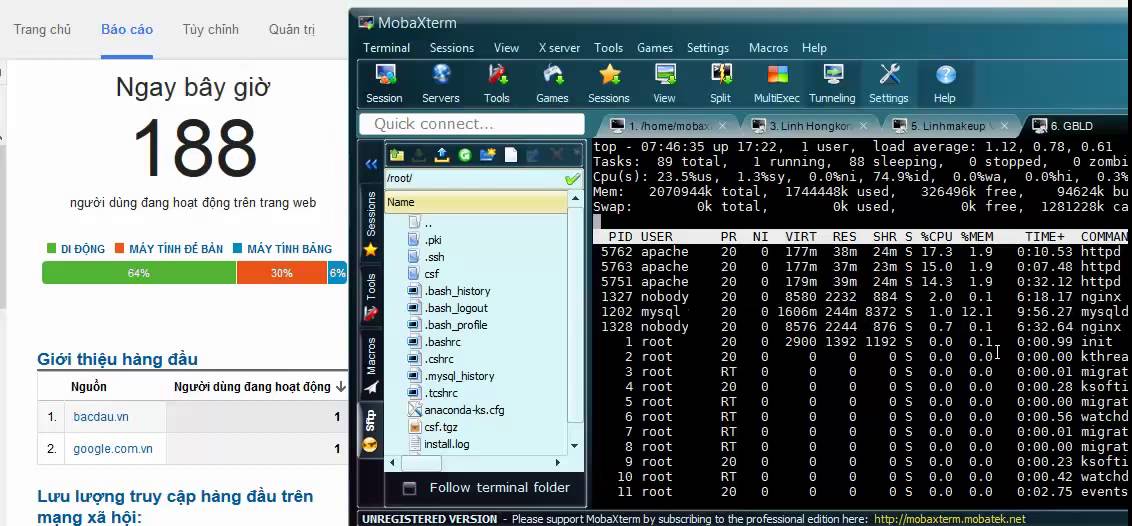
Task: Click the file list scroll-up arrow
Action: pos(575,199)
